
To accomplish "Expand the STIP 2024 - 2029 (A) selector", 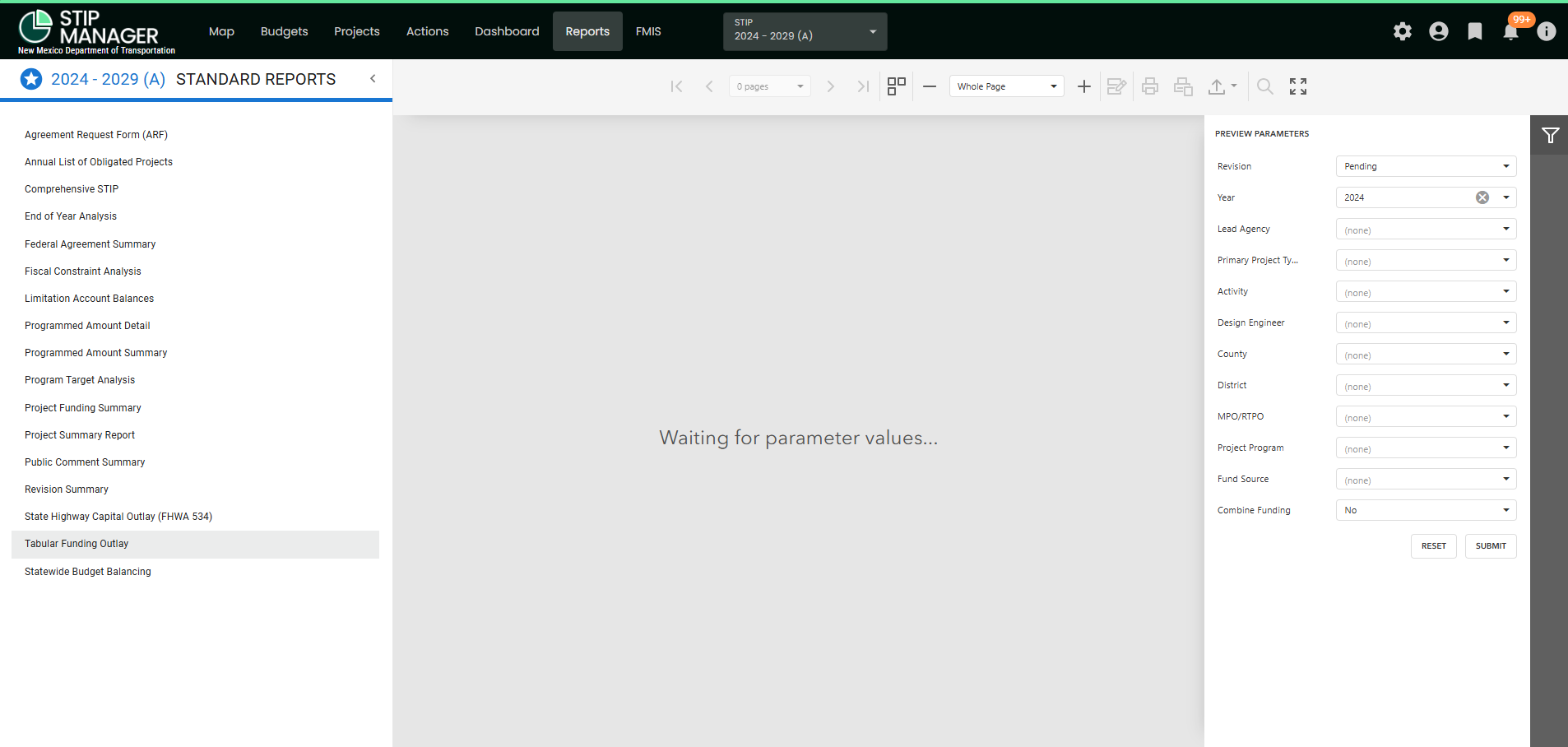I will click(805, 31).
